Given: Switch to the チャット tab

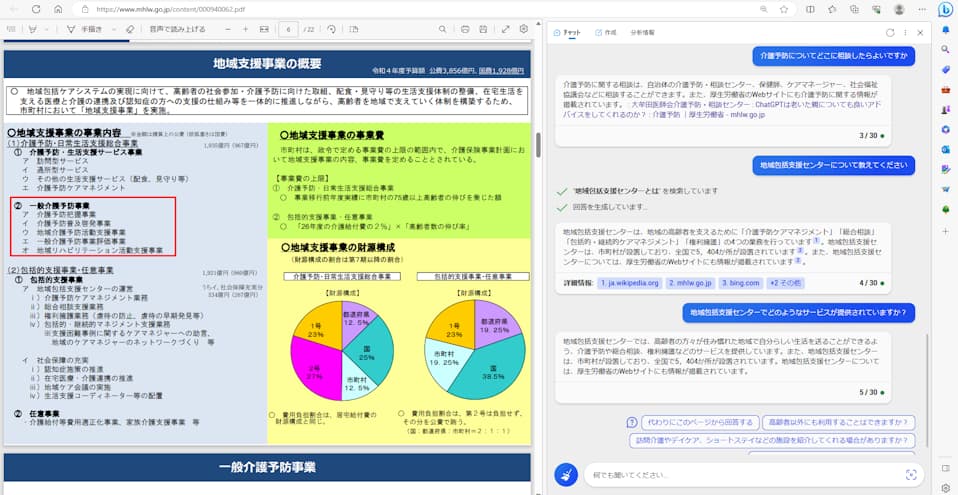Looking at the screenshot, I should tap(567, 32).
